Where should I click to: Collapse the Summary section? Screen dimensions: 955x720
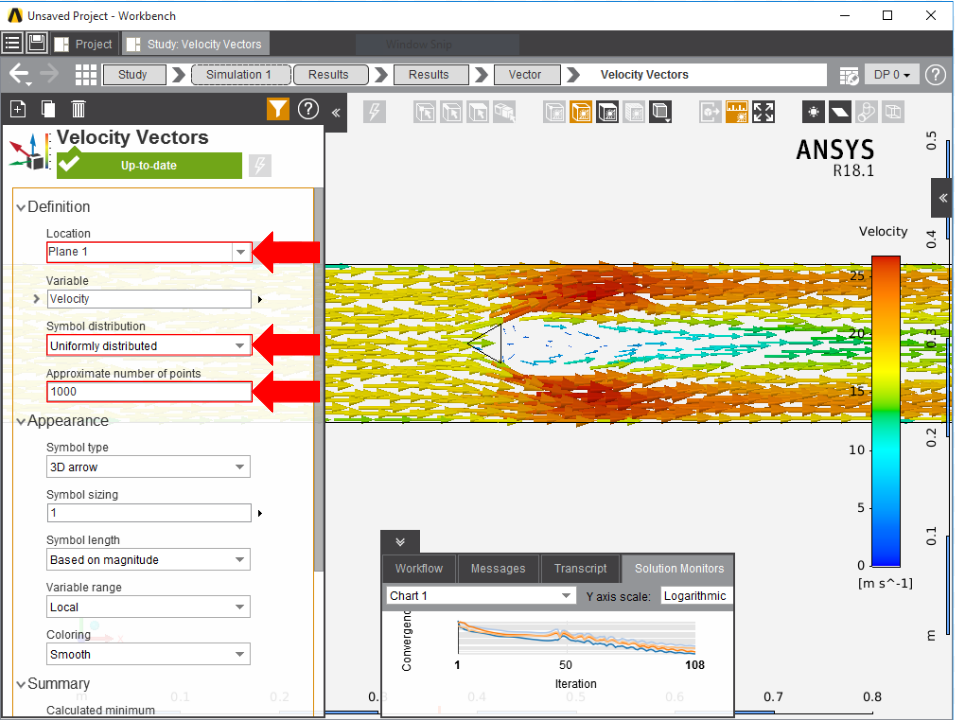click(21, 685)
